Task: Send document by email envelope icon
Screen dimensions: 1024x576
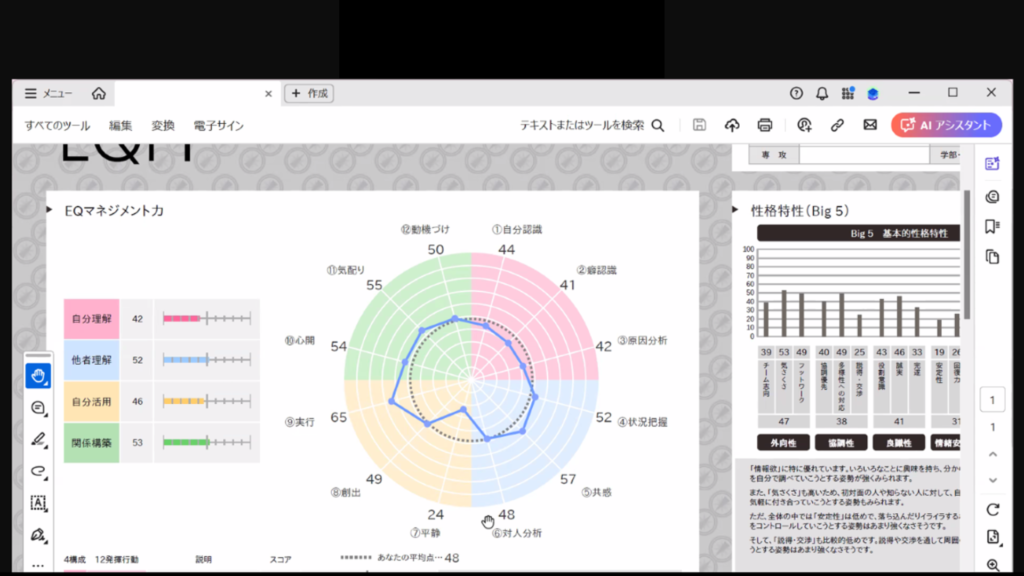Action: (870, 125)
